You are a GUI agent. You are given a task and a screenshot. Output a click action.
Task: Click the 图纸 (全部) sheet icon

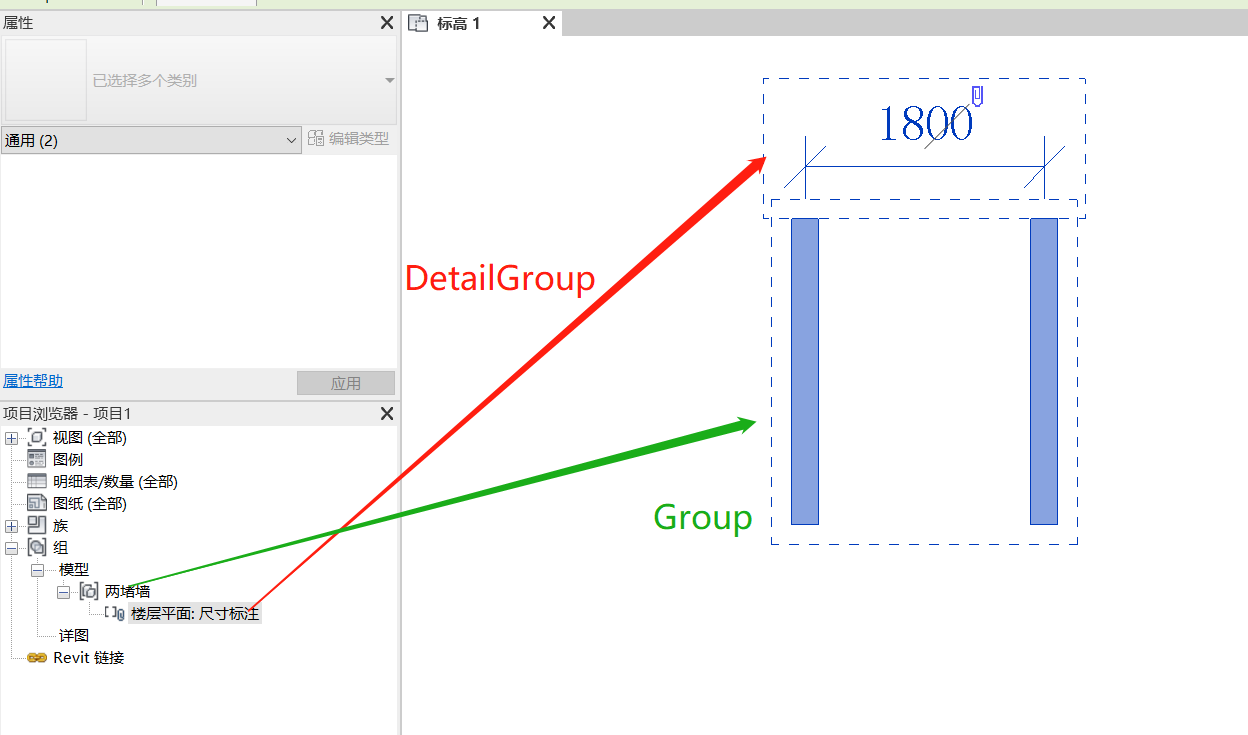click(x=37, y=503)
